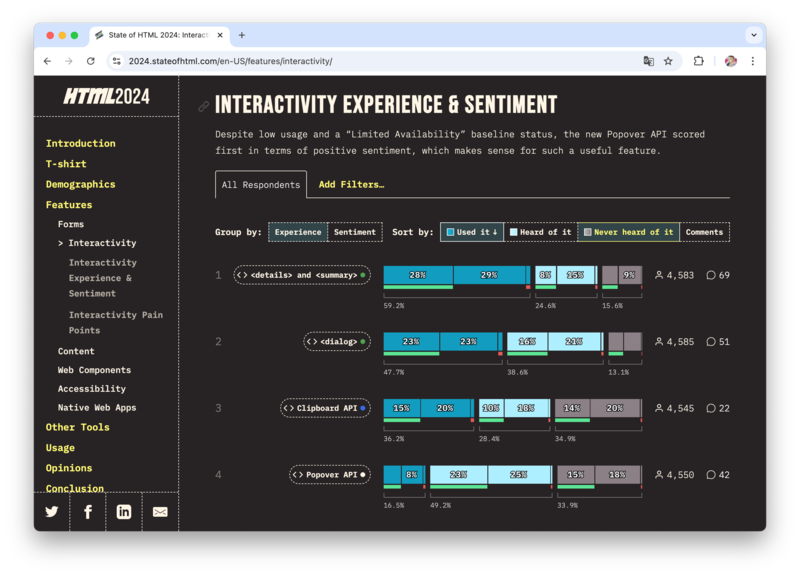800x576 pixels.
Task: Open the 51 comments for dialog
Action: point(718,341)
